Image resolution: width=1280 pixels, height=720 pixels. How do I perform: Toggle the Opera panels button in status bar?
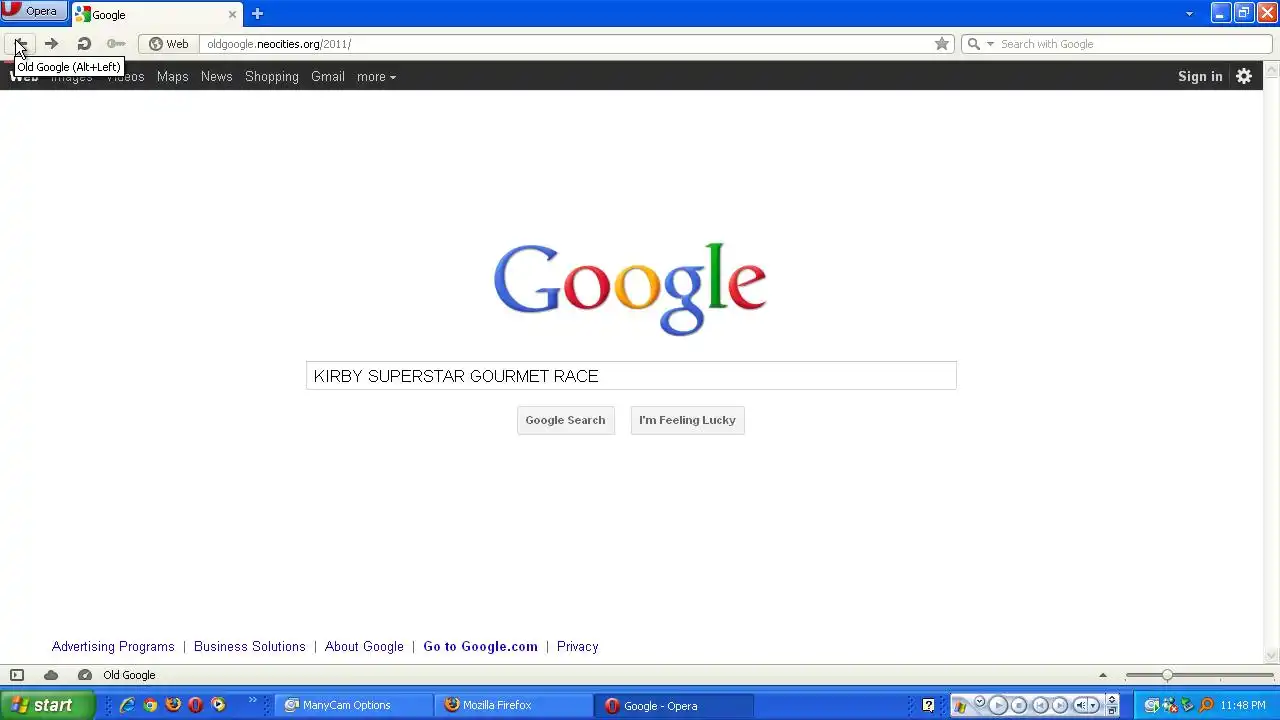(17, 675)
